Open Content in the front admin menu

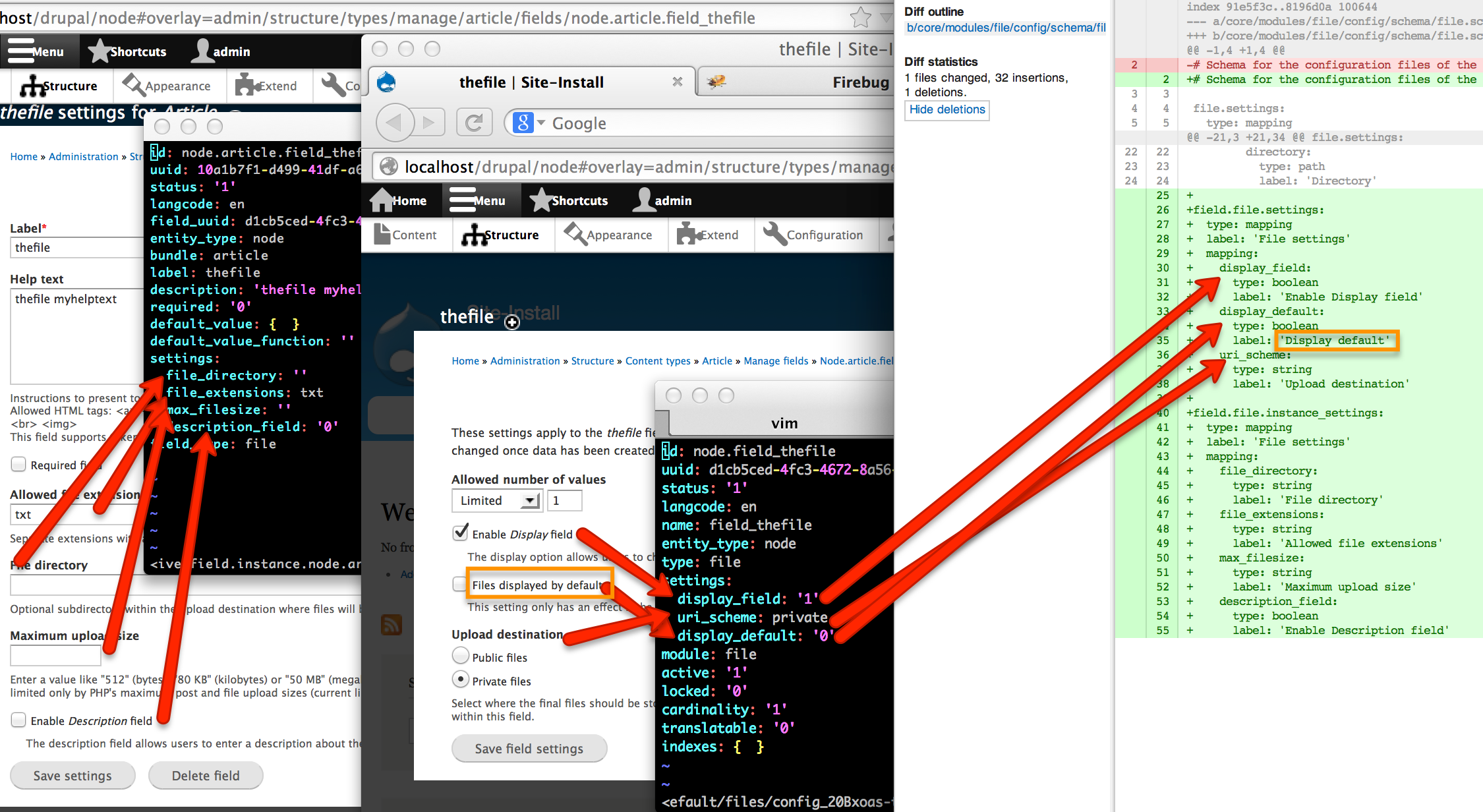coord(405,235)
